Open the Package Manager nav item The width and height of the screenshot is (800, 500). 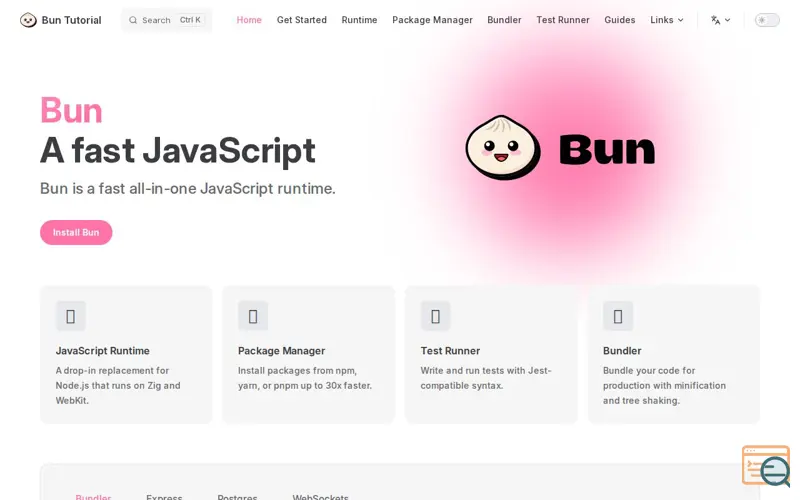click(x=432, y=20)
